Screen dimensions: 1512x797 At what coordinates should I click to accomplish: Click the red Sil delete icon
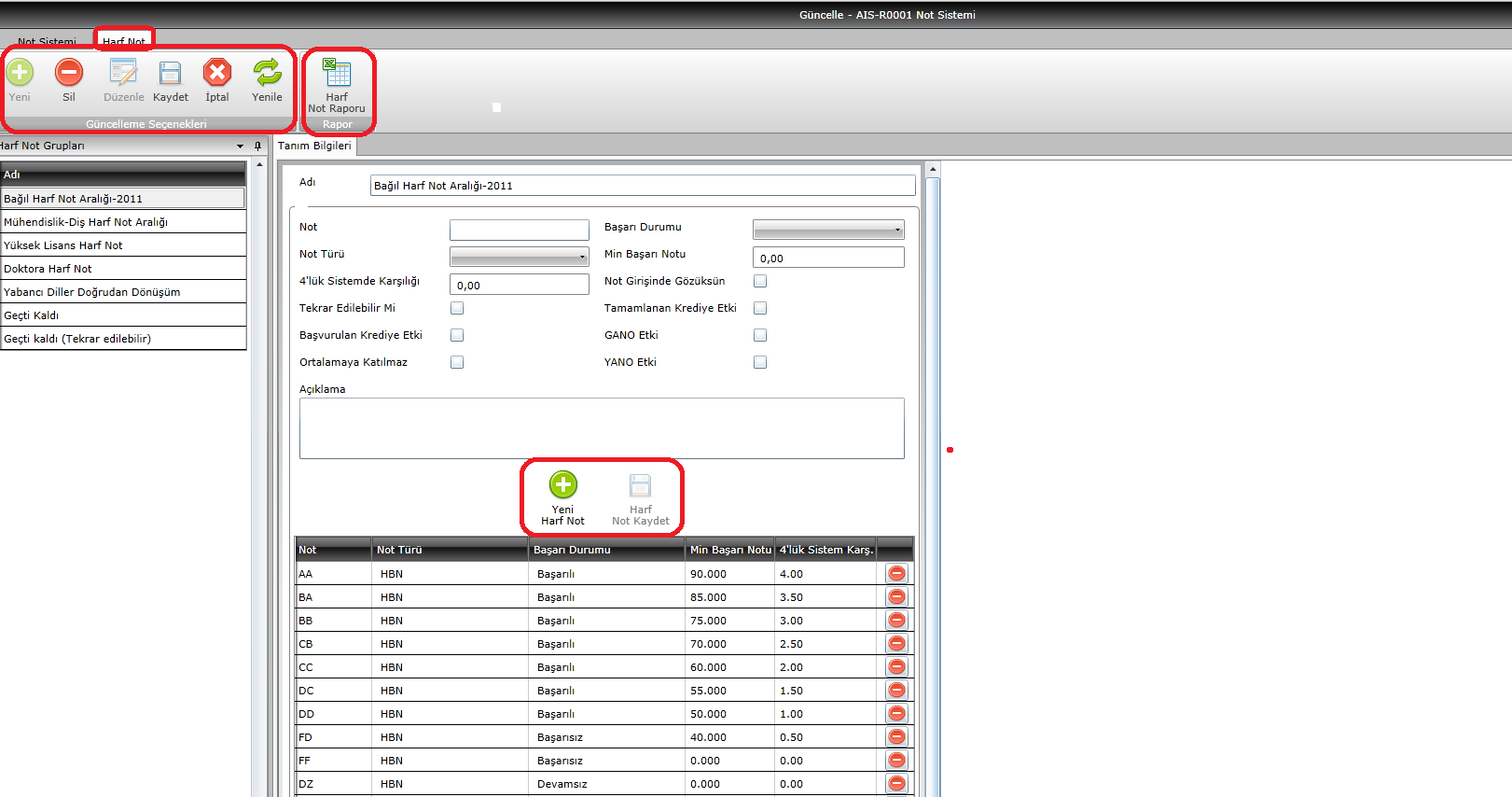(69, 72)
